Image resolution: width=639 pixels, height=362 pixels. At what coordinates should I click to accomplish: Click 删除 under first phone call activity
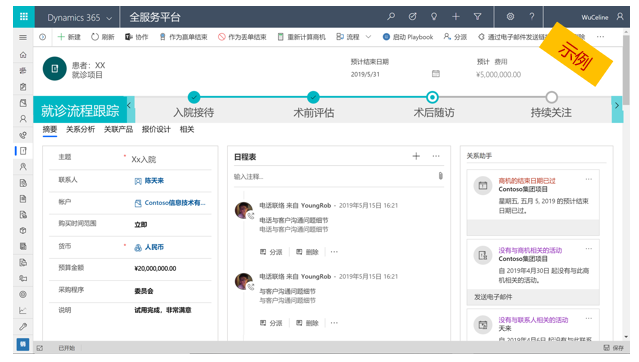pyautogui.click(x=307, y=252)
